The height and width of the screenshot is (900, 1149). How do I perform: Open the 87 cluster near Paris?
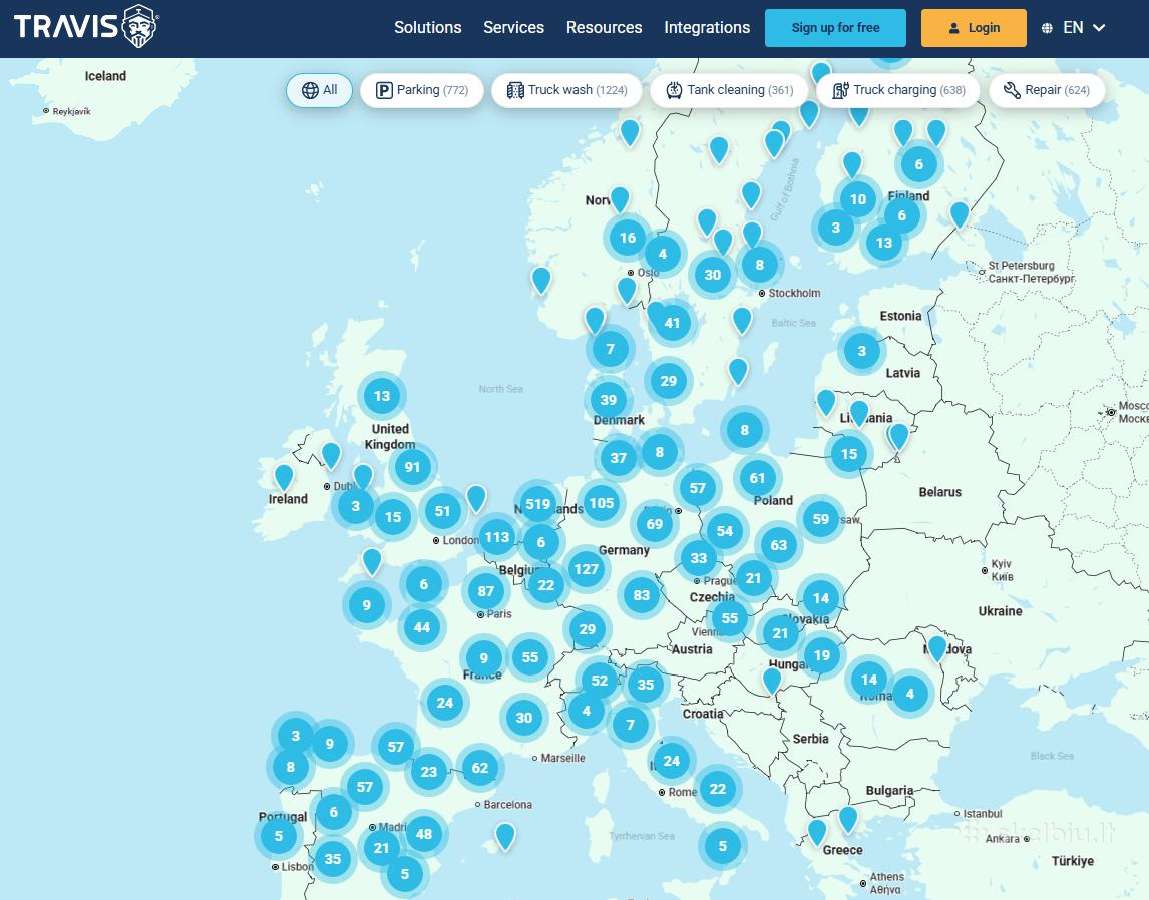(486, 591)
